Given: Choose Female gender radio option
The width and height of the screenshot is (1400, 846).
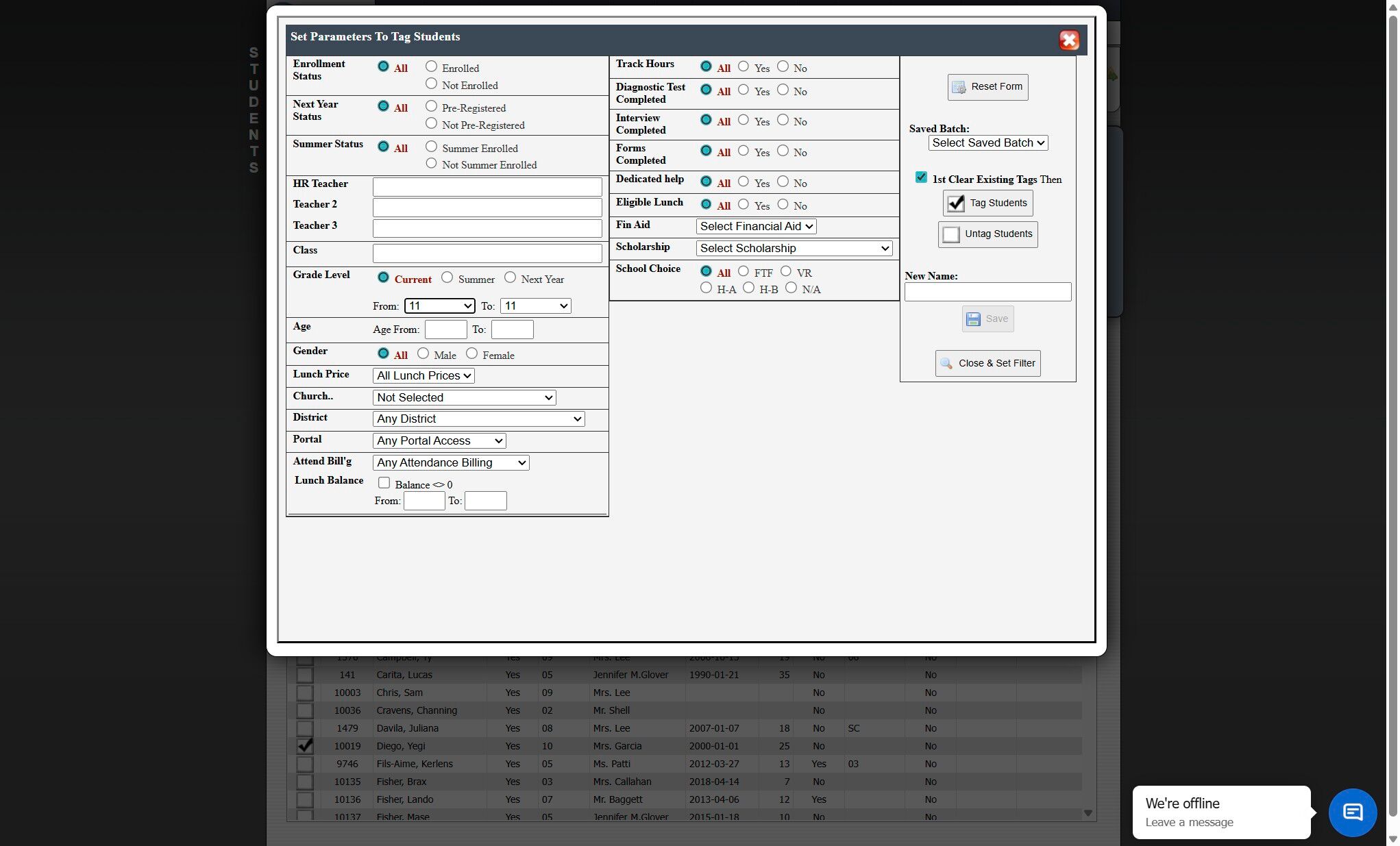Looking at the screenshot, I should (x=471, y=353).
